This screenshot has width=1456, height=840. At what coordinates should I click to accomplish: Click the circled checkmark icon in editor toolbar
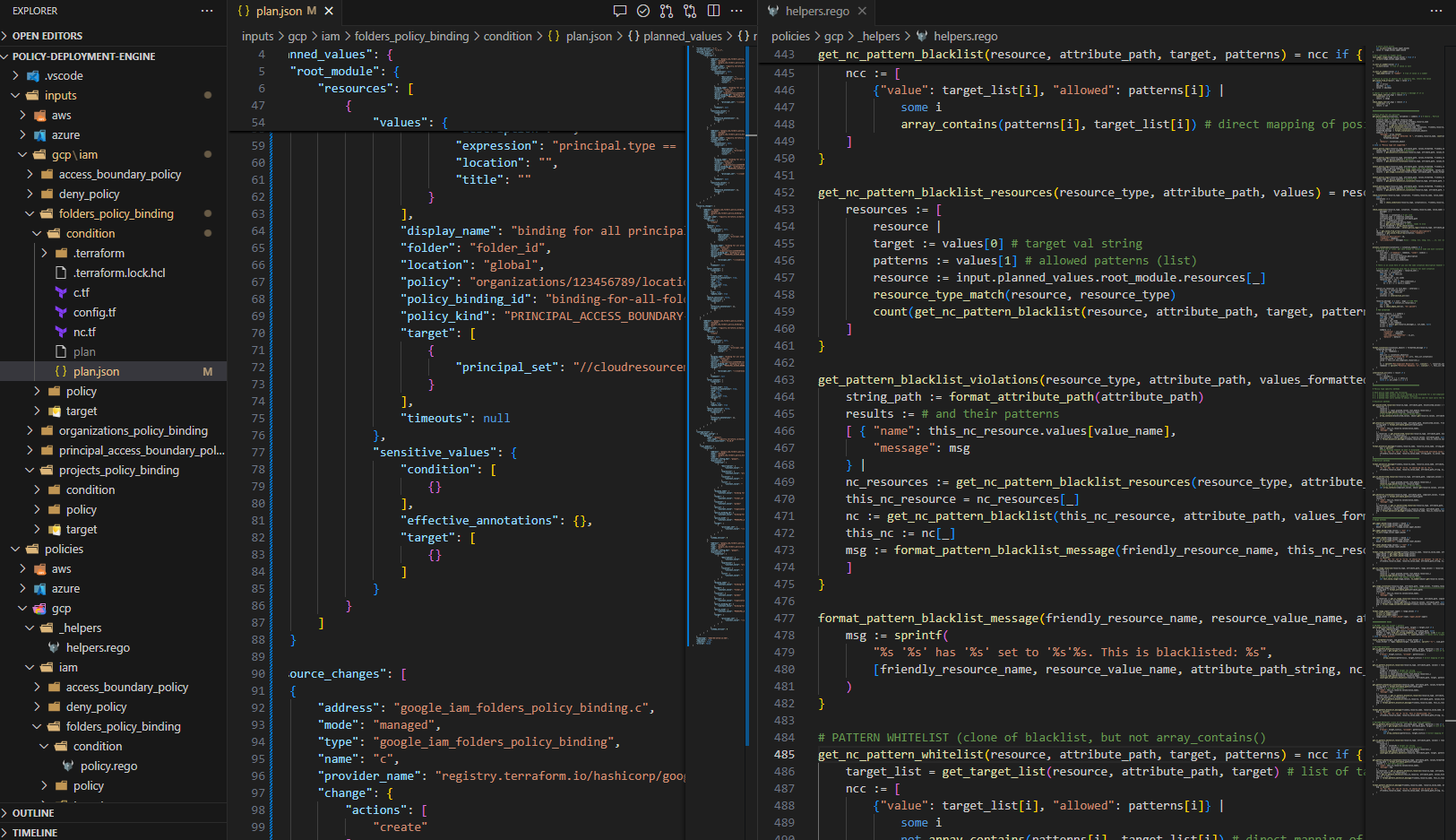(643, 11)
